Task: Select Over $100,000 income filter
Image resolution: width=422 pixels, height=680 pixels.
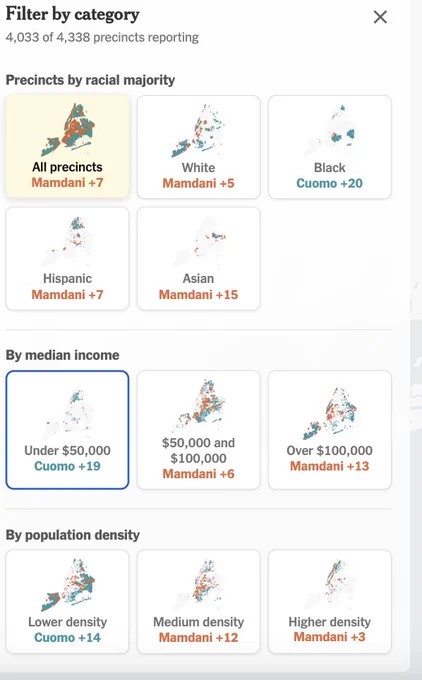Action: tap(330, 430)
